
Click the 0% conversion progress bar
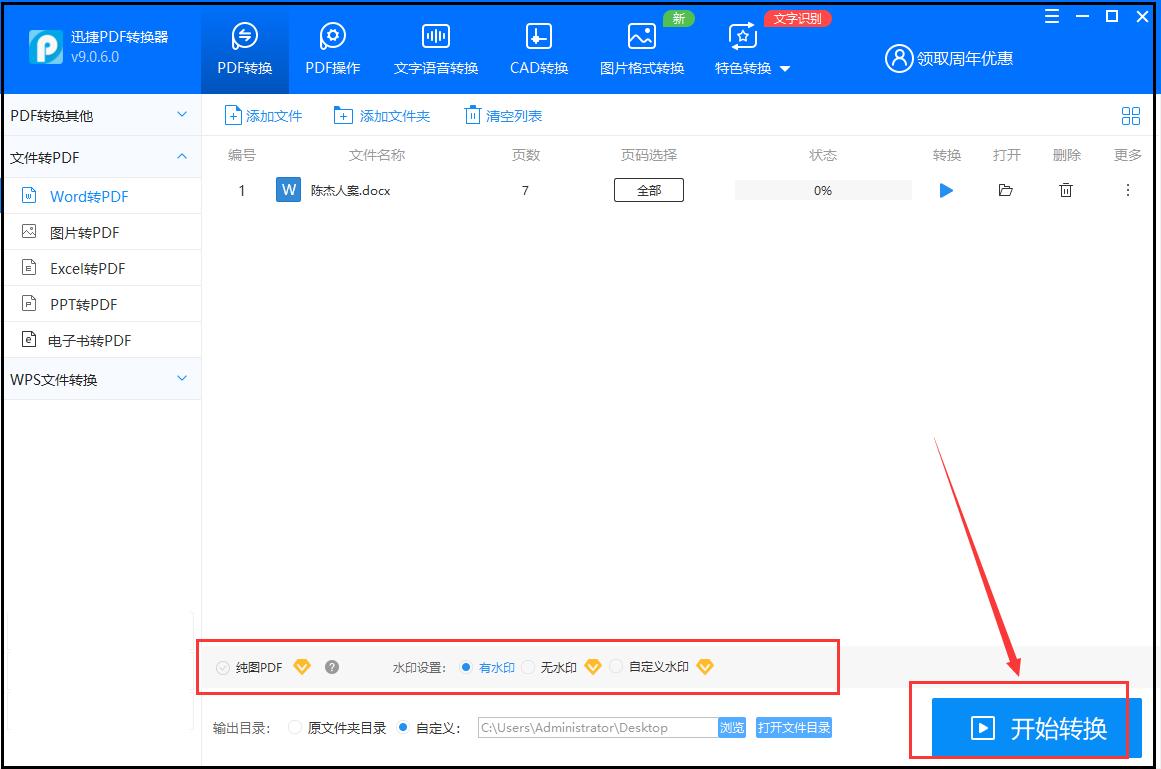(822, 190)
